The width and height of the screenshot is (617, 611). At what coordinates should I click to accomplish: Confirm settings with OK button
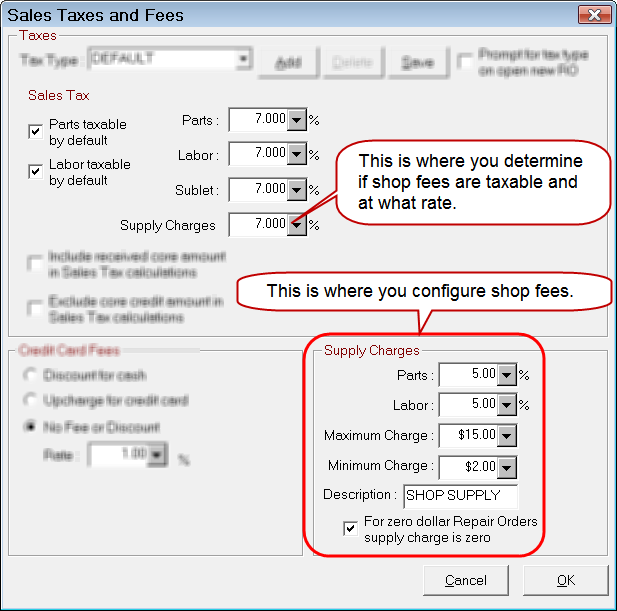[565, 580]
